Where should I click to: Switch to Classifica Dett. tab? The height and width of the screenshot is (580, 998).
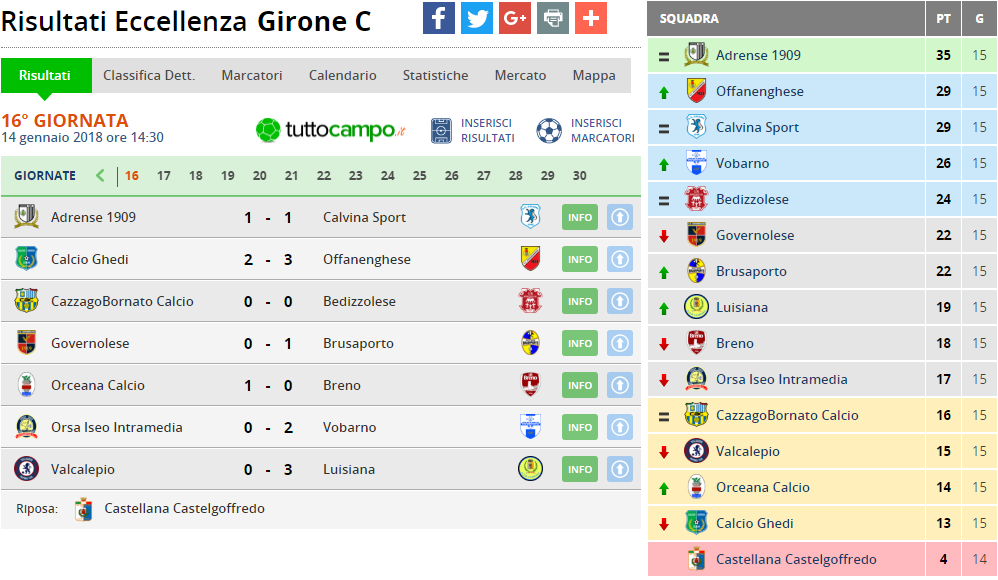pos(149,75)
